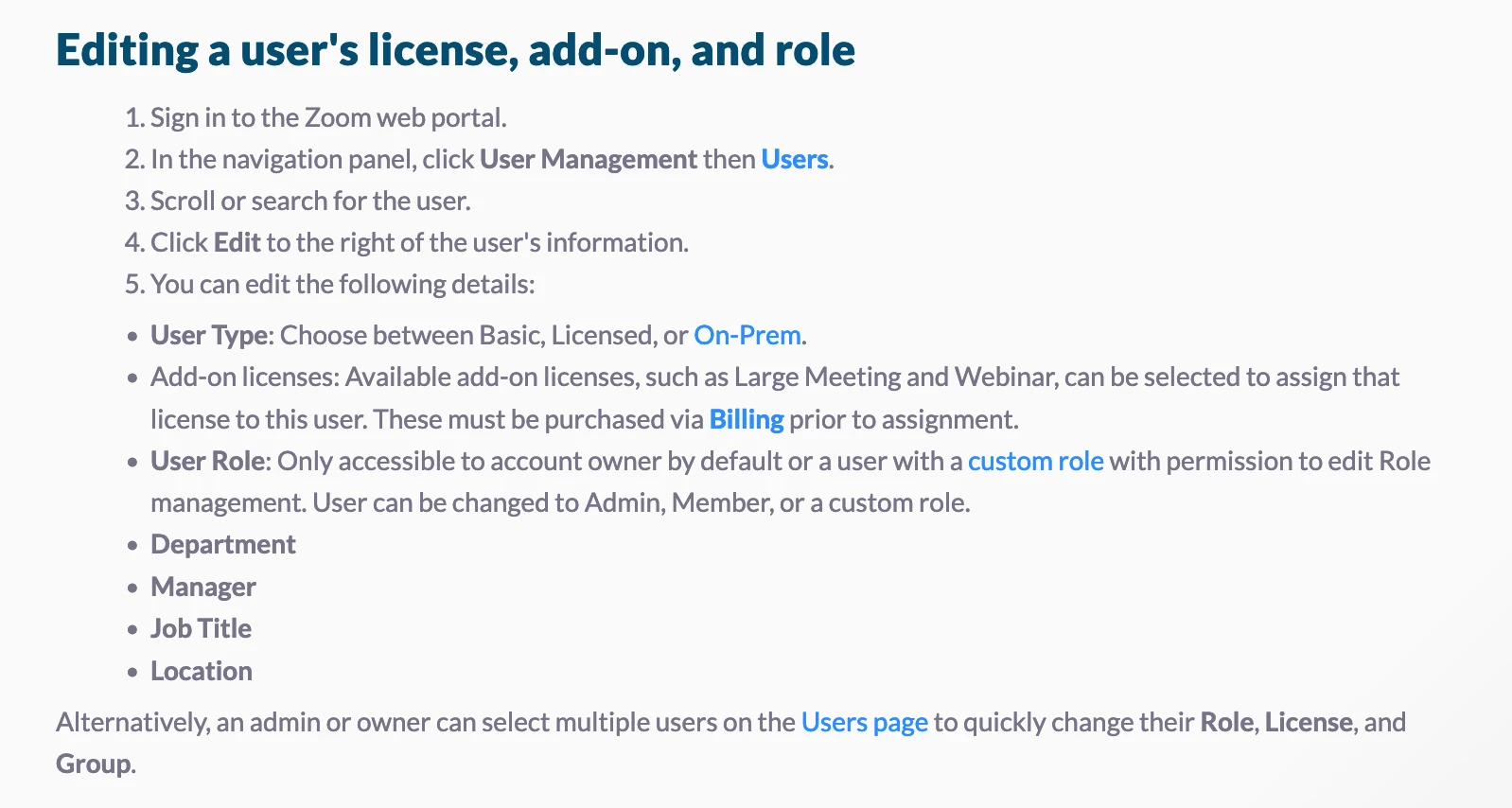Viewport: 1512px width, 808px height.
Task: Open the Users link in step 2
Action: coord(795,159)
